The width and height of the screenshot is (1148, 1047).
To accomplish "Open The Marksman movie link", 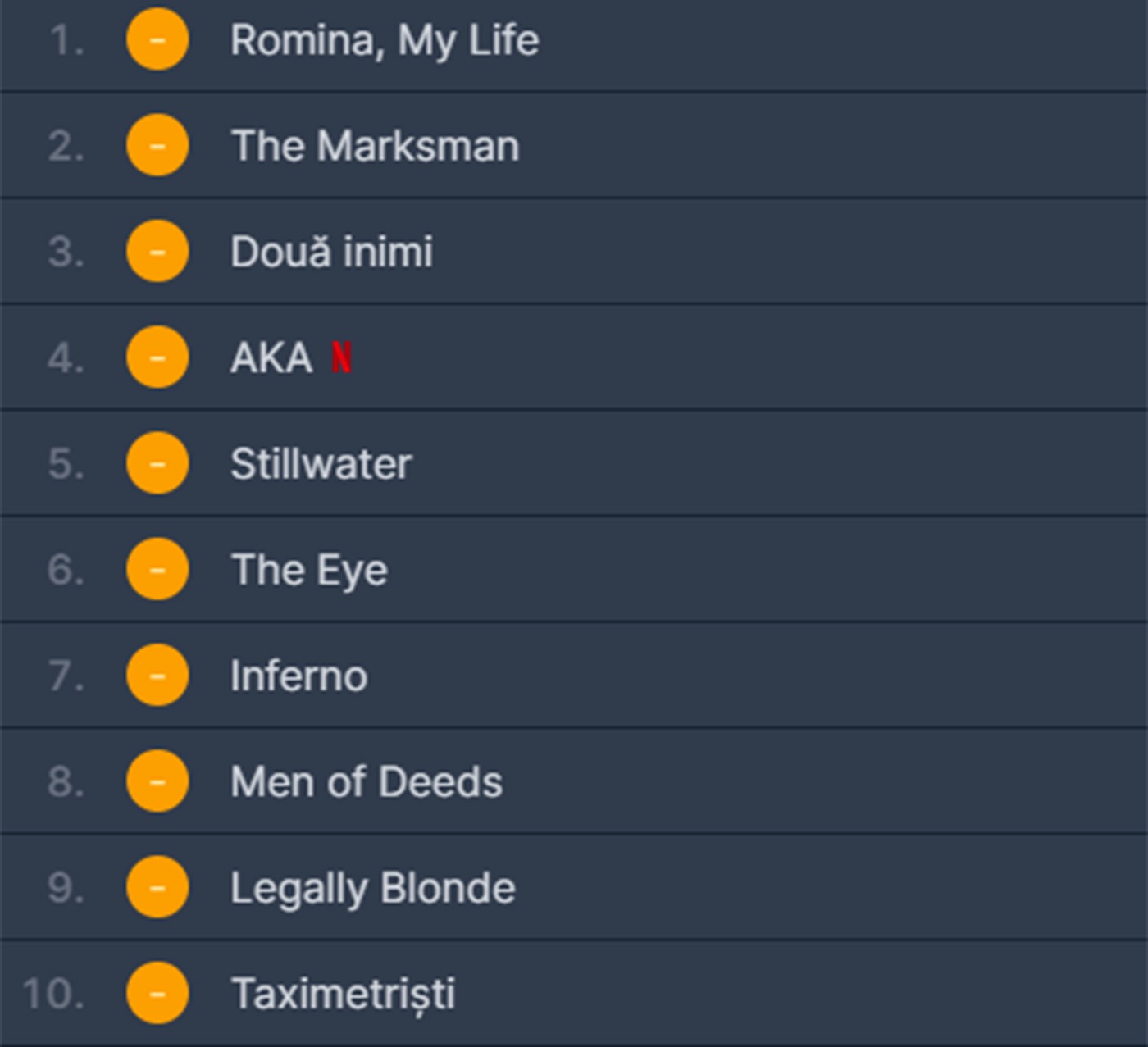I will coord(375,146).
